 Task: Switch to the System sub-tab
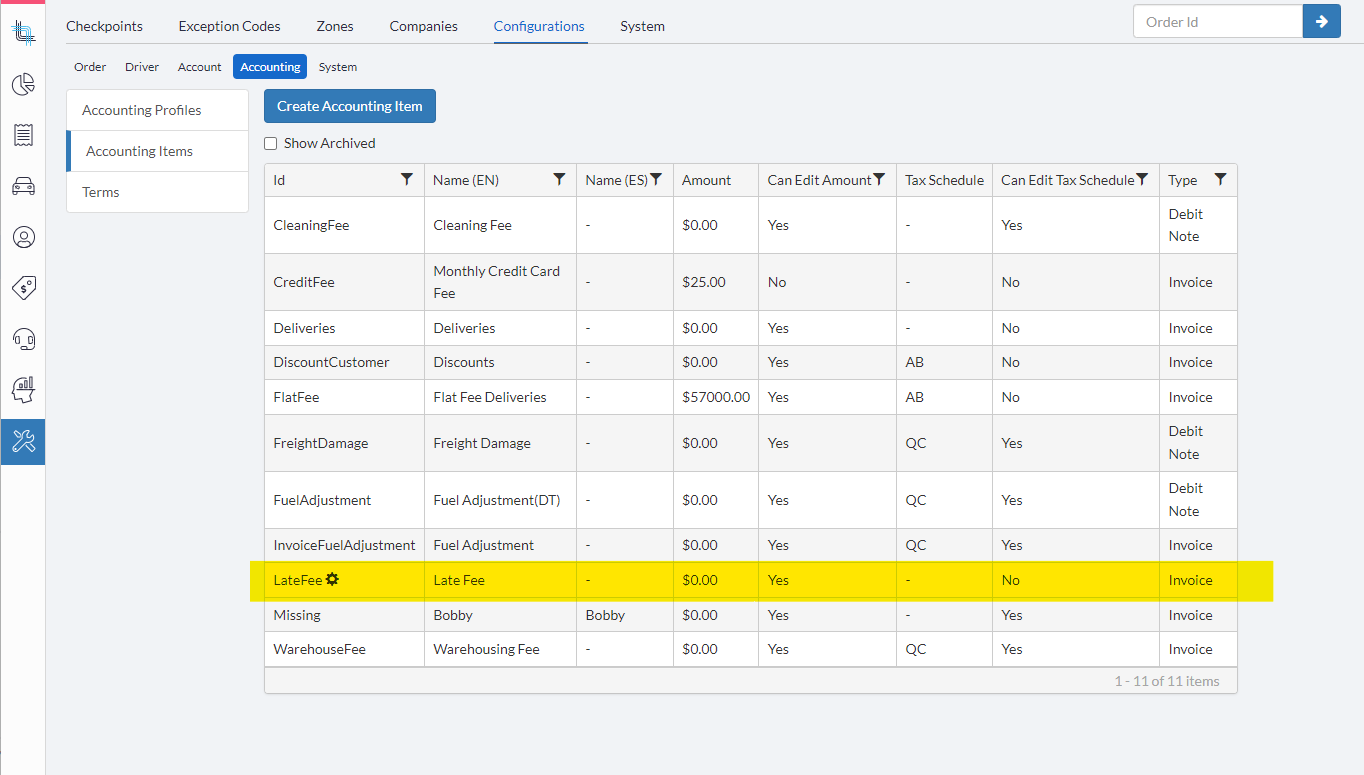tap(338, 67)
